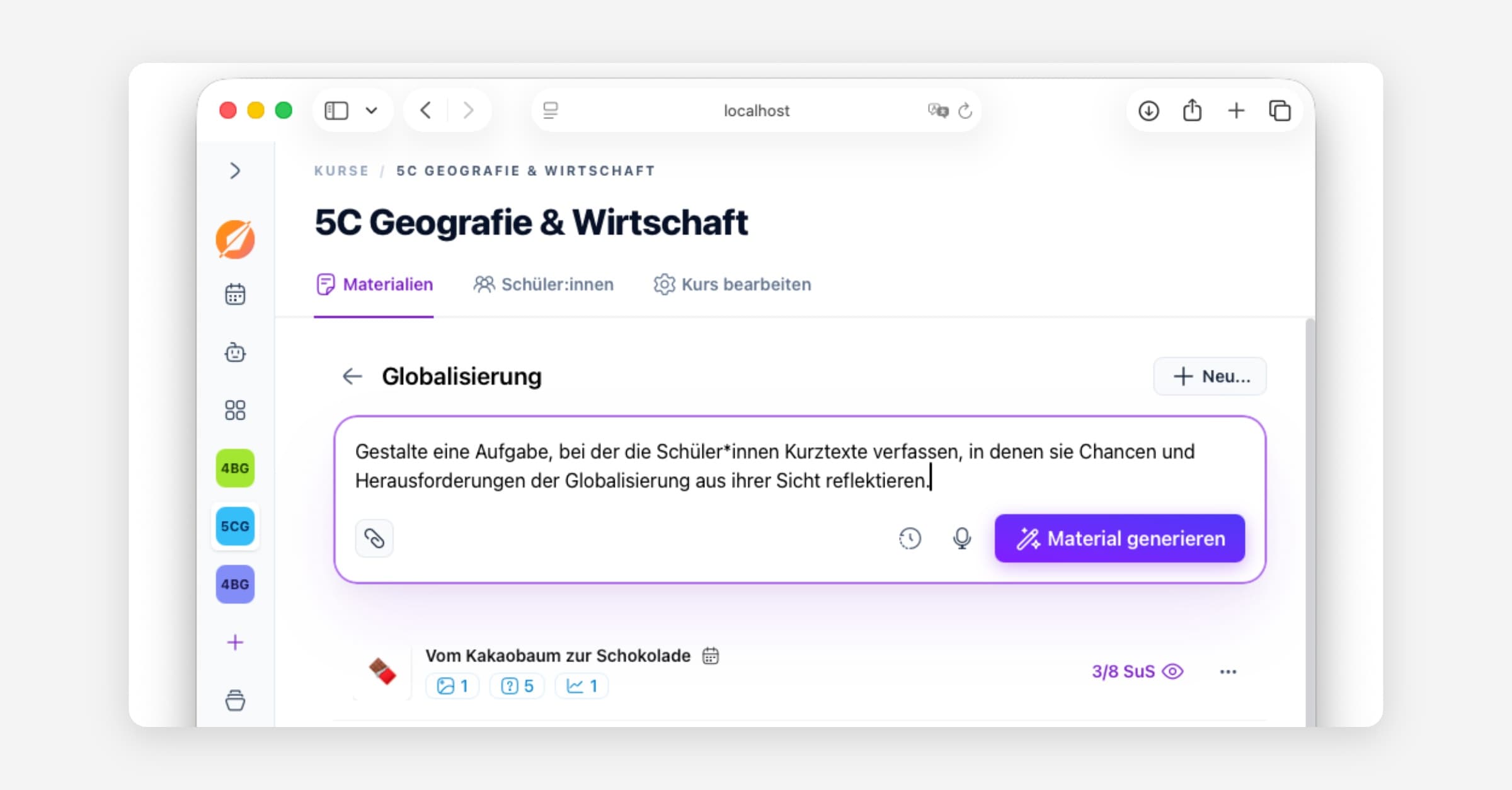Viewport: 1512px width, 790px height.
Task: Click the image count badge showing 1
Action: (452, 686)
